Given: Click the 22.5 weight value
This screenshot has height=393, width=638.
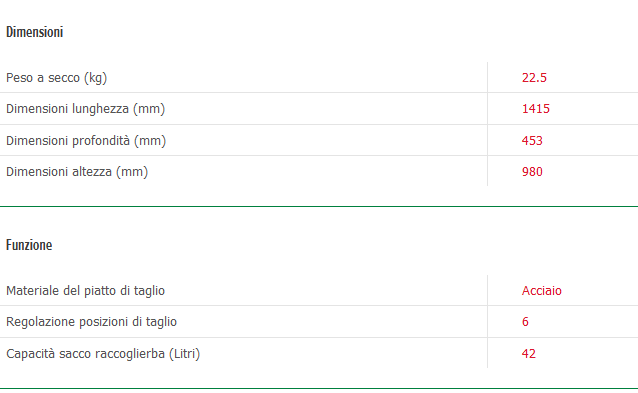Looking at the screenshot, I should pyautogui.click(x=534, y=78).
